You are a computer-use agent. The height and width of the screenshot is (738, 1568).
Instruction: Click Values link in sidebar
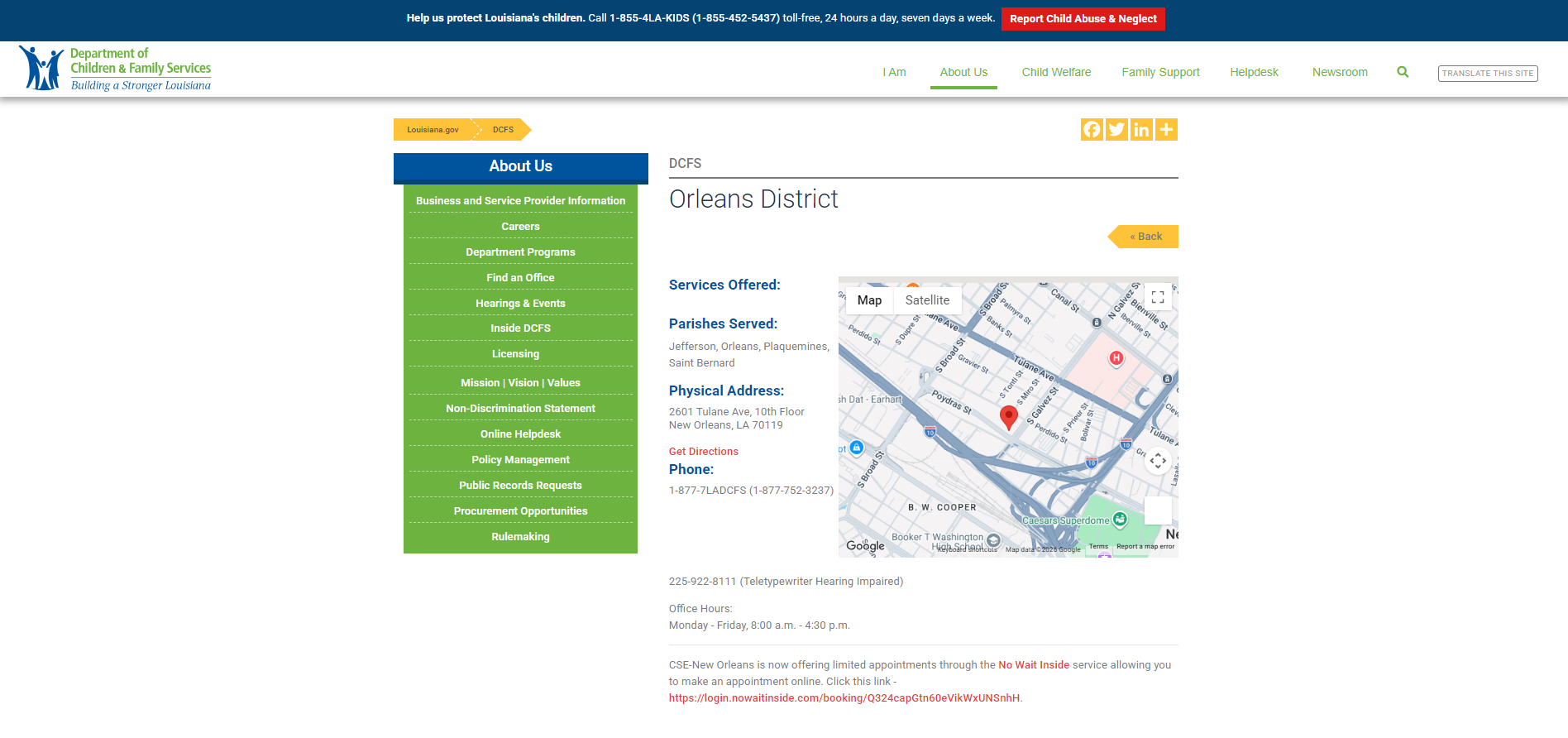coord(564,383)
